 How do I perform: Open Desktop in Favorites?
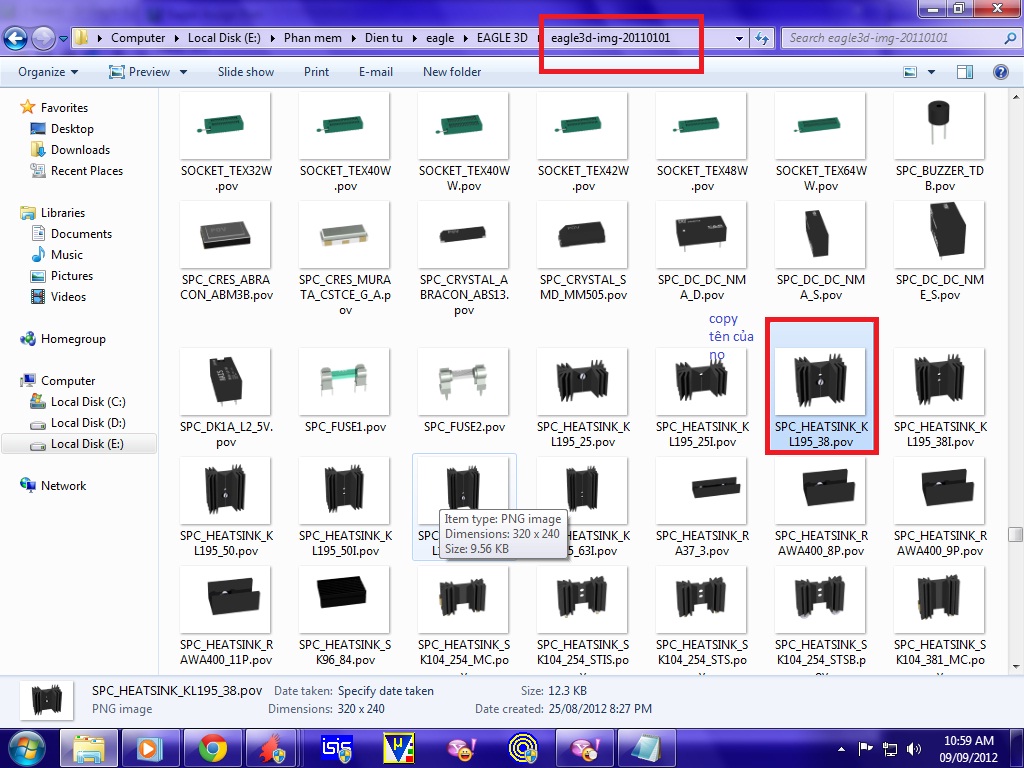pyautogui.click(x=72, y=129)
